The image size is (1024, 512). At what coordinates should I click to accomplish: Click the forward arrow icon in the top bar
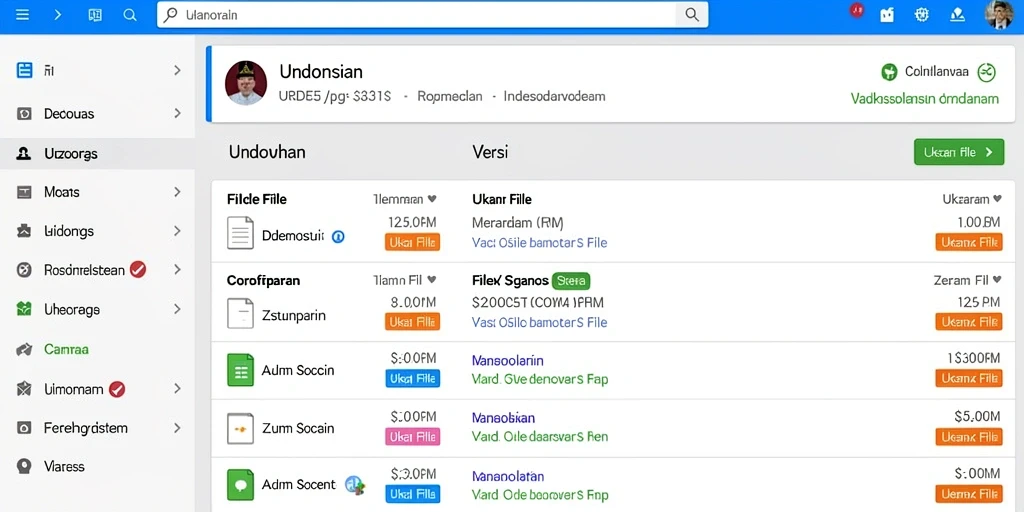[x=58, y=15]
